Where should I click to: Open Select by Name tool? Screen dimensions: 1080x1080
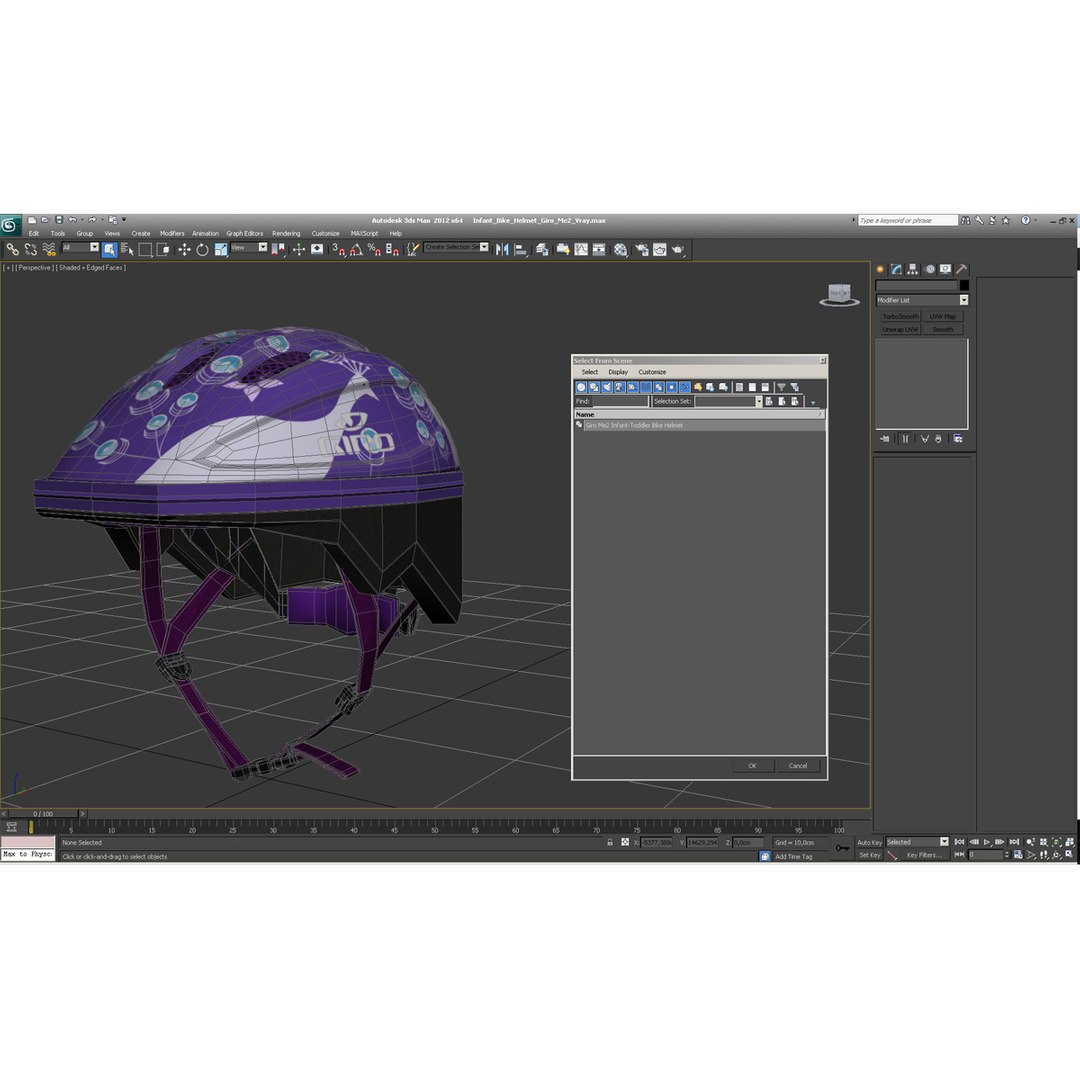click(x=127, y=249)
